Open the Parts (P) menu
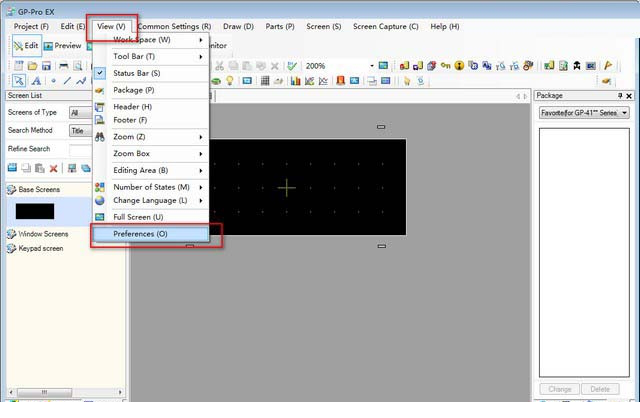This screenshot has width=640, height=418. [x=280, y=26]
